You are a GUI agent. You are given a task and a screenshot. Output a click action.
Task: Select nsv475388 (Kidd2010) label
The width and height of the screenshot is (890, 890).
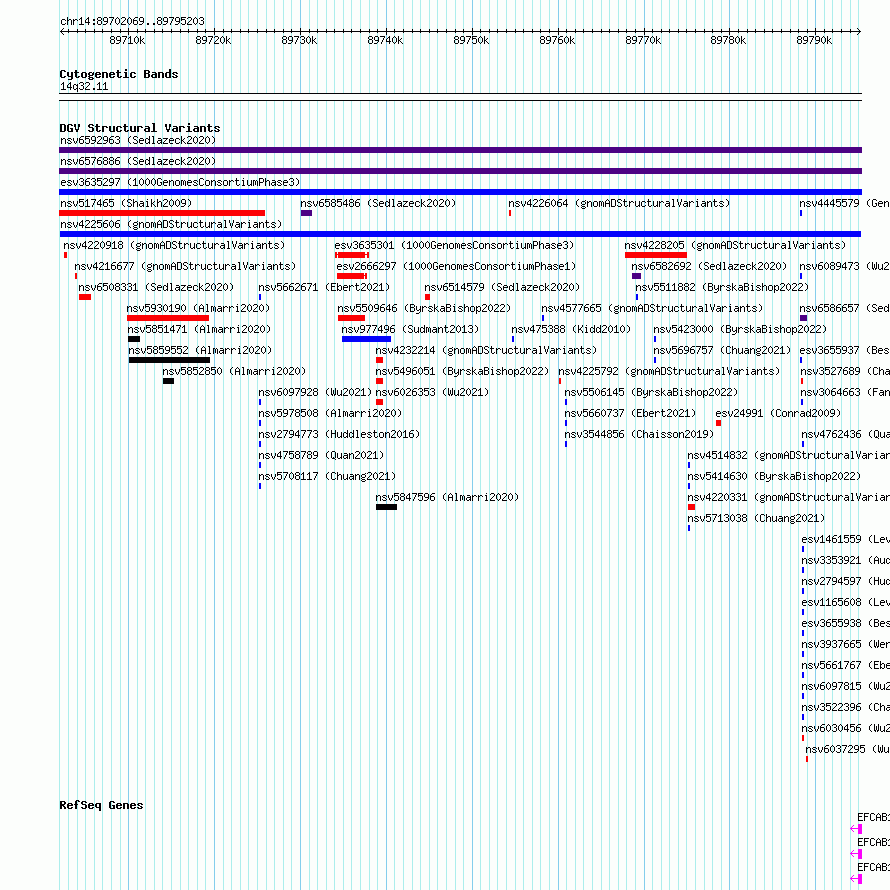click(x=571, y=329)
